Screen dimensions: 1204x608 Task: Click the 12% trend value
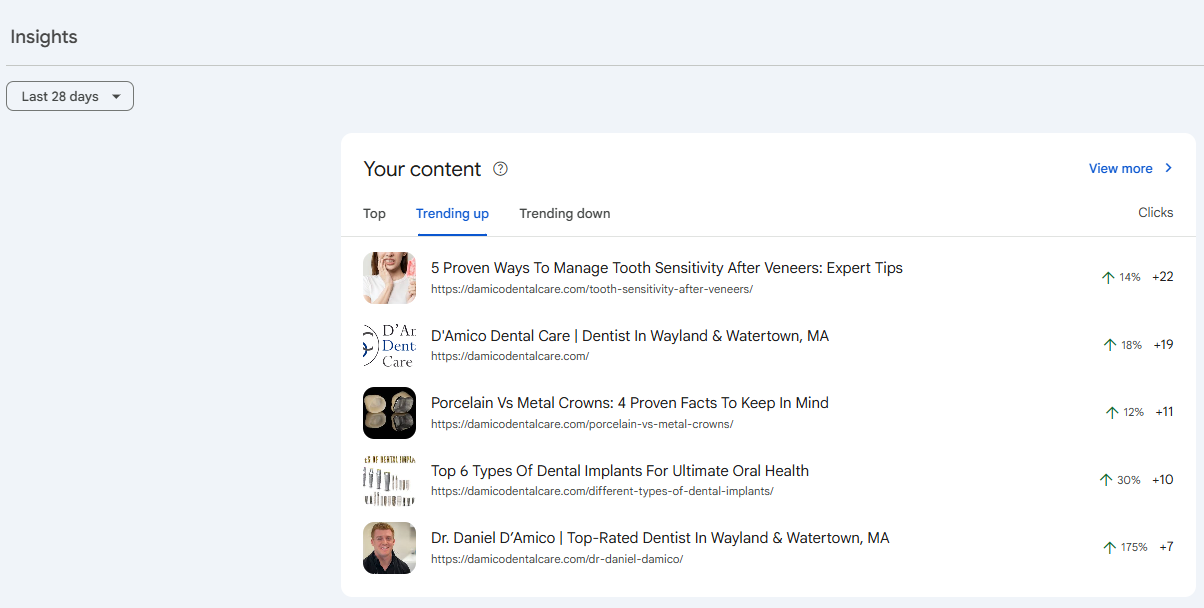point(1134,412)
